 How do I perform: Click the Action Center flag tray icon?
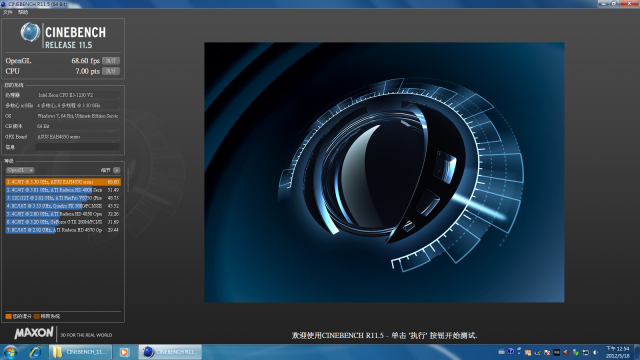(x=547, y=352)
